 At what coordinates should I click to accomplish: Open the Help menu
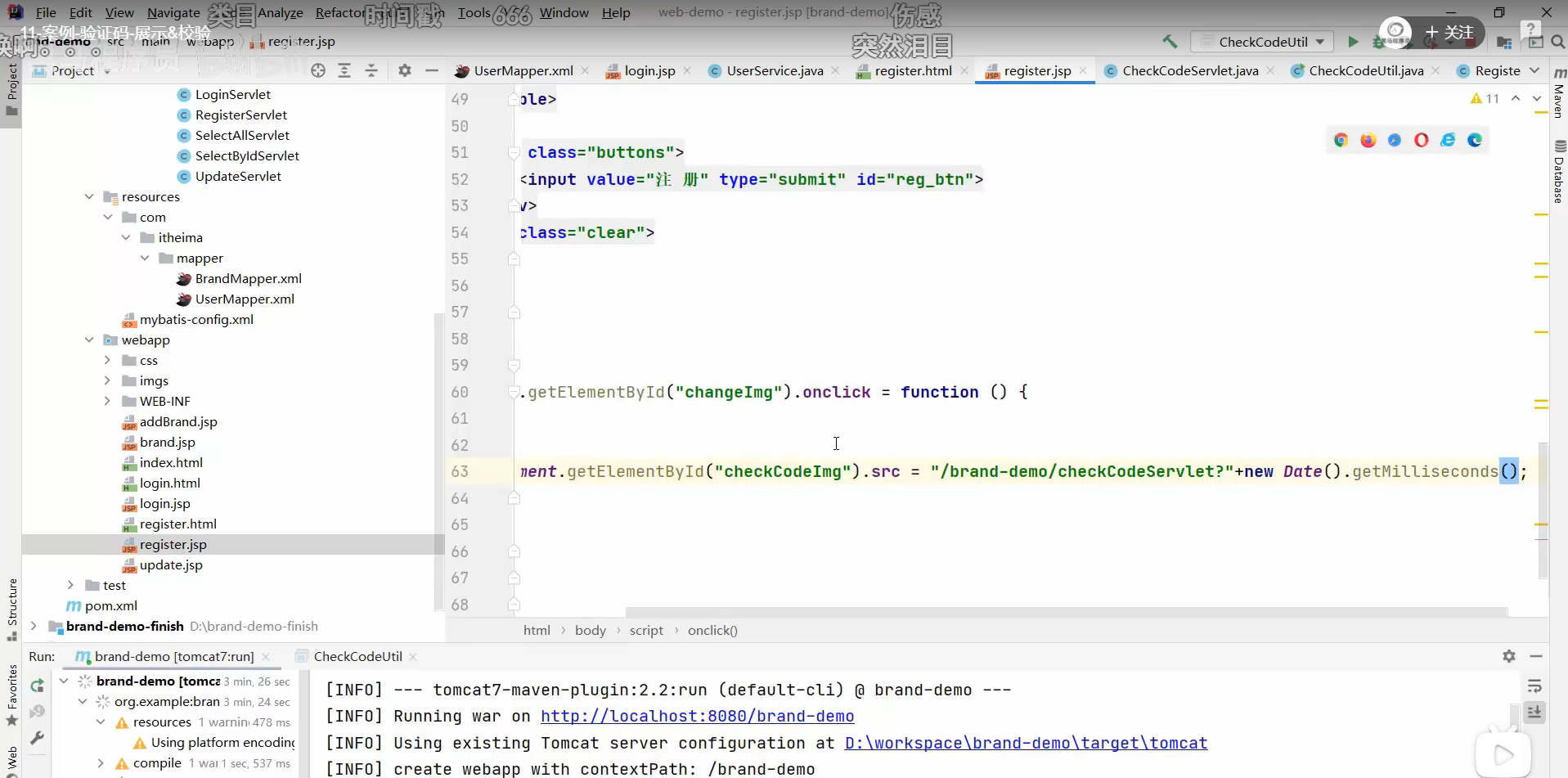click(x=616, y=12)
